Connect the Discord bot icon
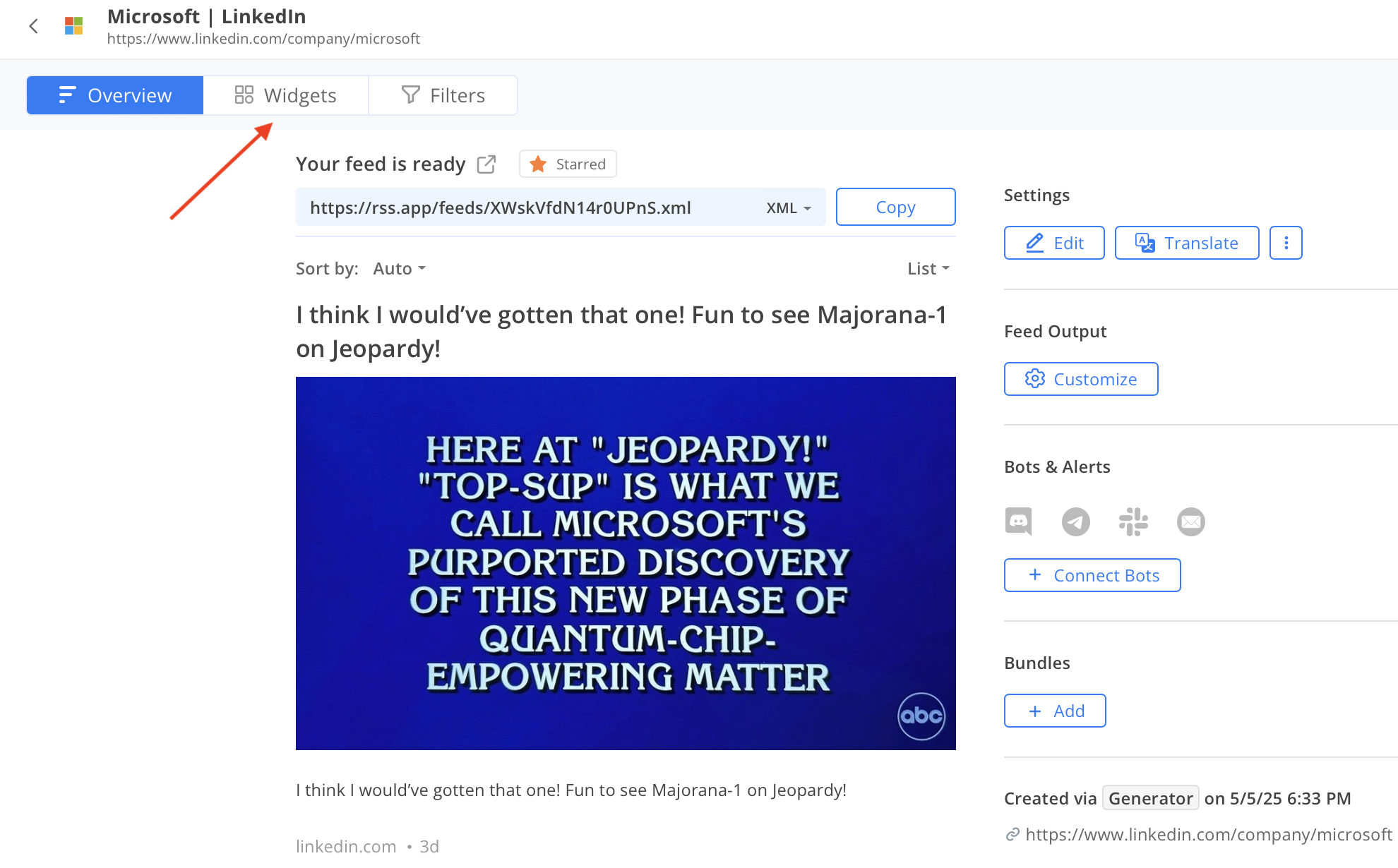Viewport: 1398px width, 868px height. click(1018, 522)
